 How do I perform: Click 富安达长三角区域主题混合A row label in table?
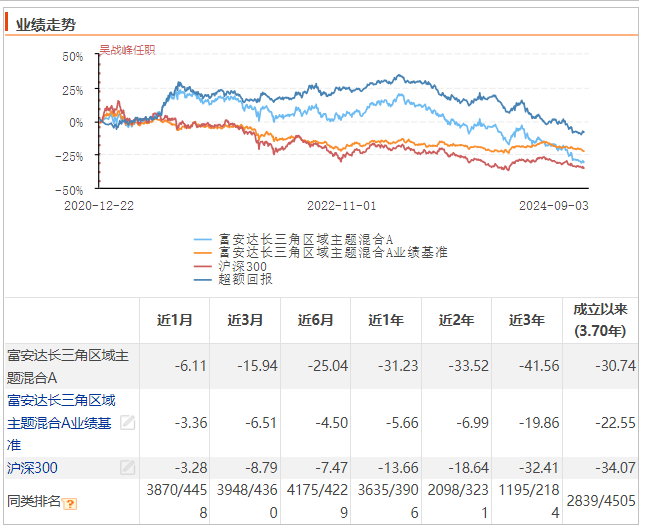point(67,365)
